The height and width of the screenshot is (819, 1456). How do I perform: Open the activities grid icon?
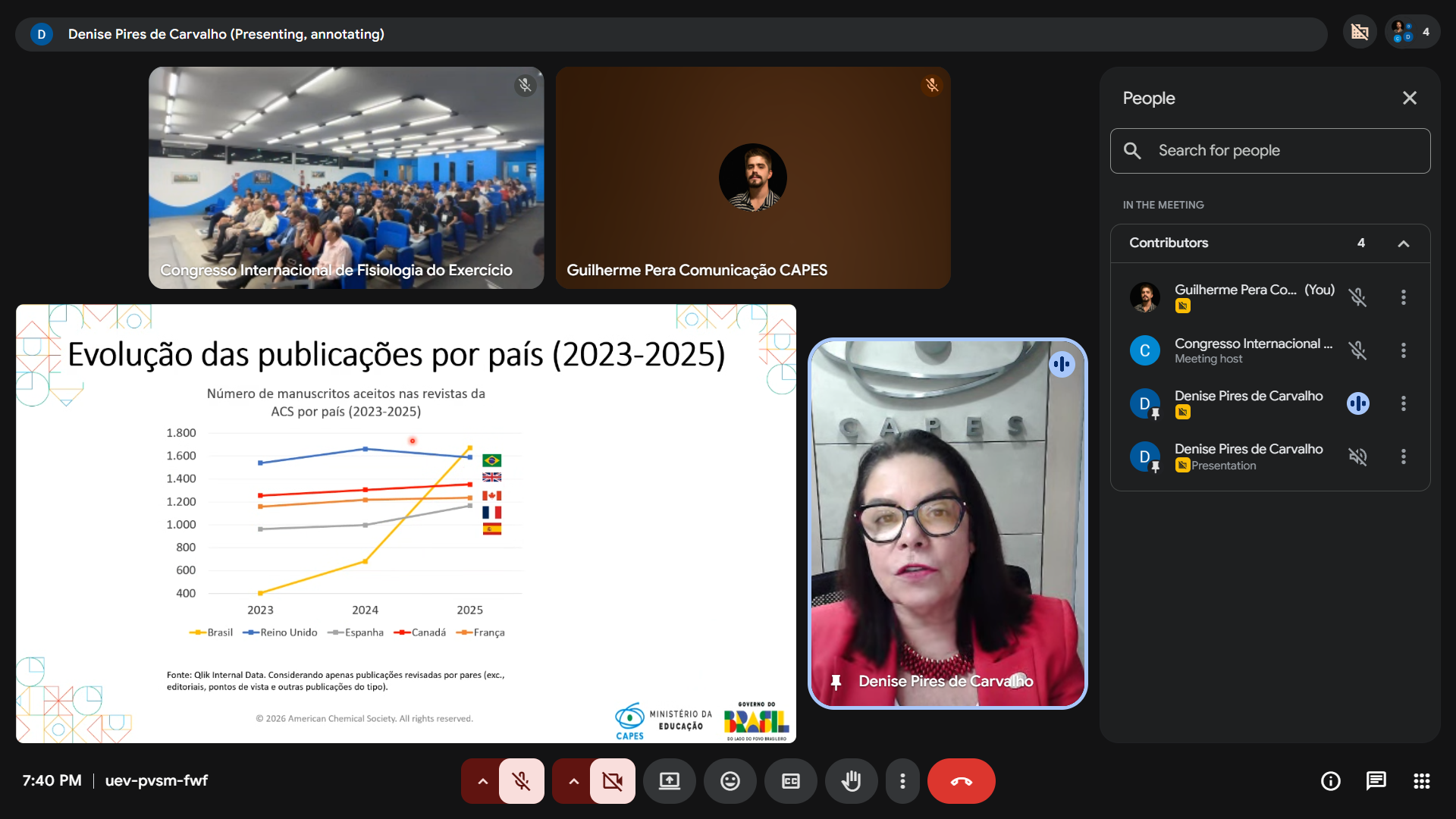[x=1421, y=781]
